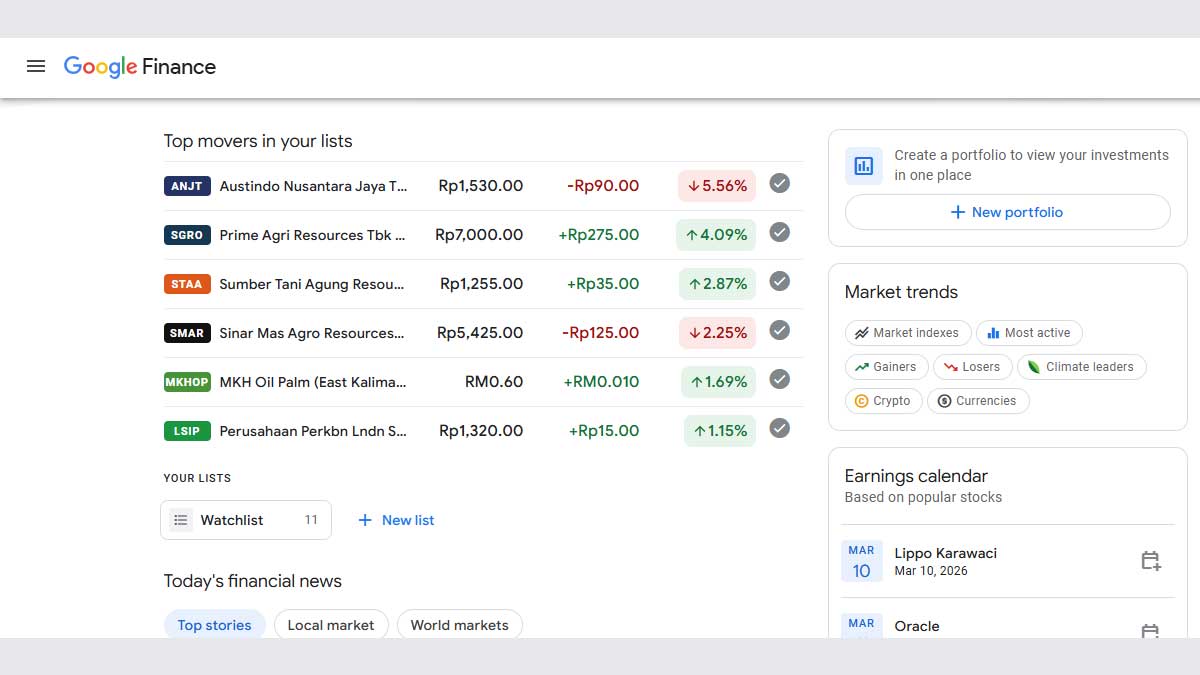Click the Google Finance logo
Image resolution: width=1200 pixels, height=675 pixels.
click(140, 67)
